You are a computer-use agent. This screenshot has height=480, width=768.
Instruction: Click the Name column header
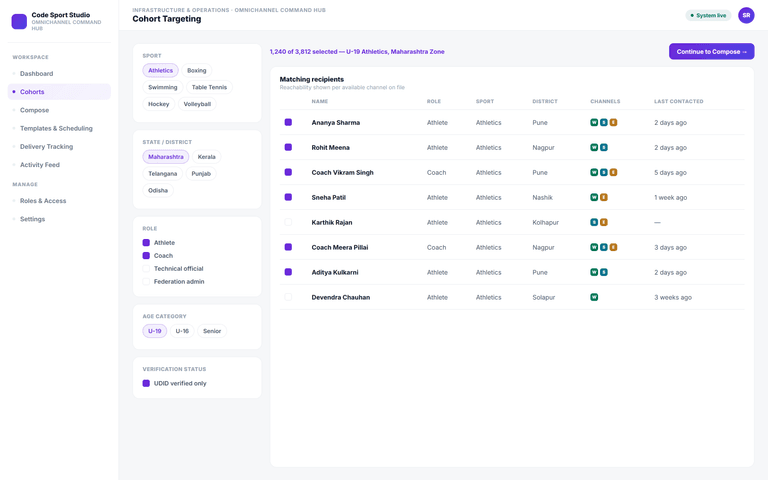(320, 101)
